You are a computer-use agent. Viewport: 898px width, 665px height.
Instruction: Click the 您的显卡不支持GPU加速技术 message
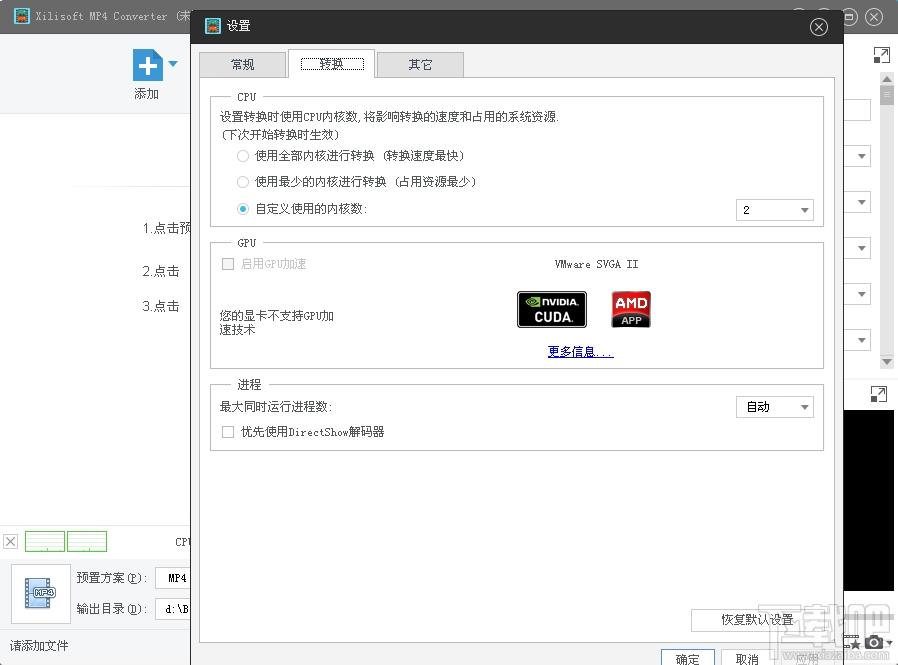pyautogui.click(x=276, y=322)
